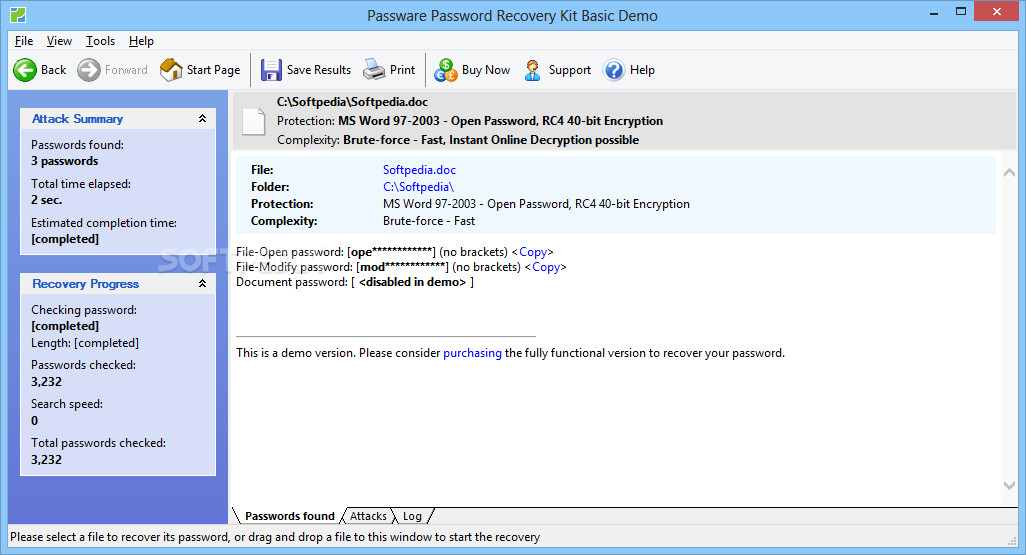Viewport: 1026px width, 555px height.
Task: Click the status bar message text
Action: click(275, 537)
